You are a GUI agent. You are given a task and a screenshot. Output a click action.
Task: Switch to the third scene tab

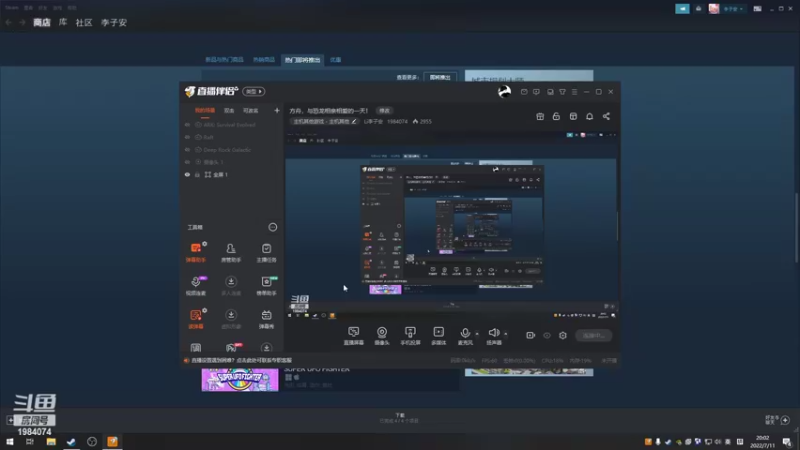click(x=251, y=110)
